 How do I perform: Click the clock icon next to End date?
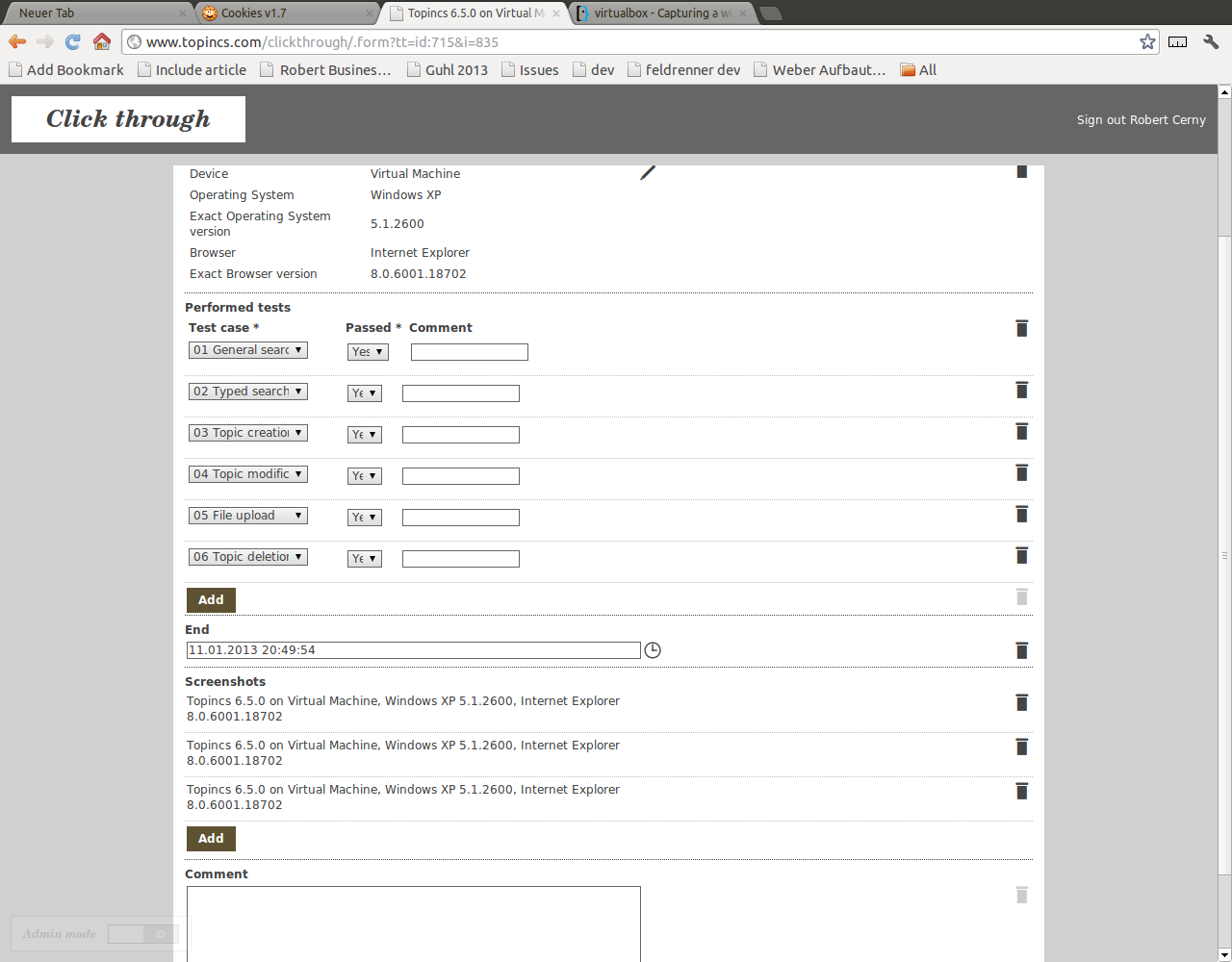653,650
